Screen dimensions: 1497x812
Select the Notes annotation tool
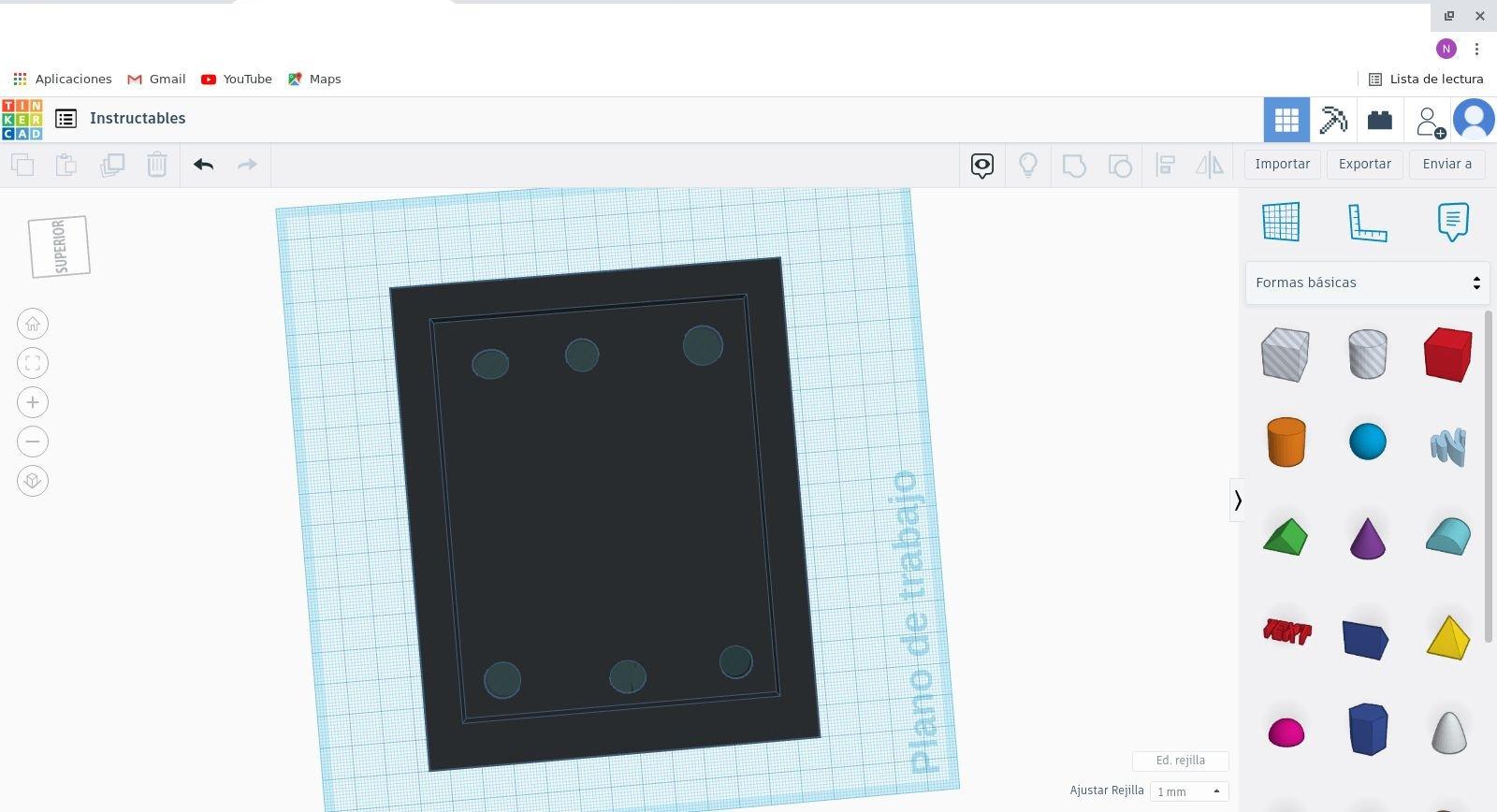pyautogui.click(x=1453, y=222)
